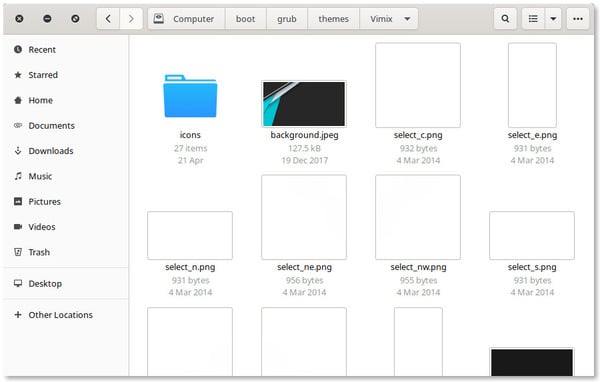
Task: Select the select_s.png thumbnail
Action: point(532,235)
